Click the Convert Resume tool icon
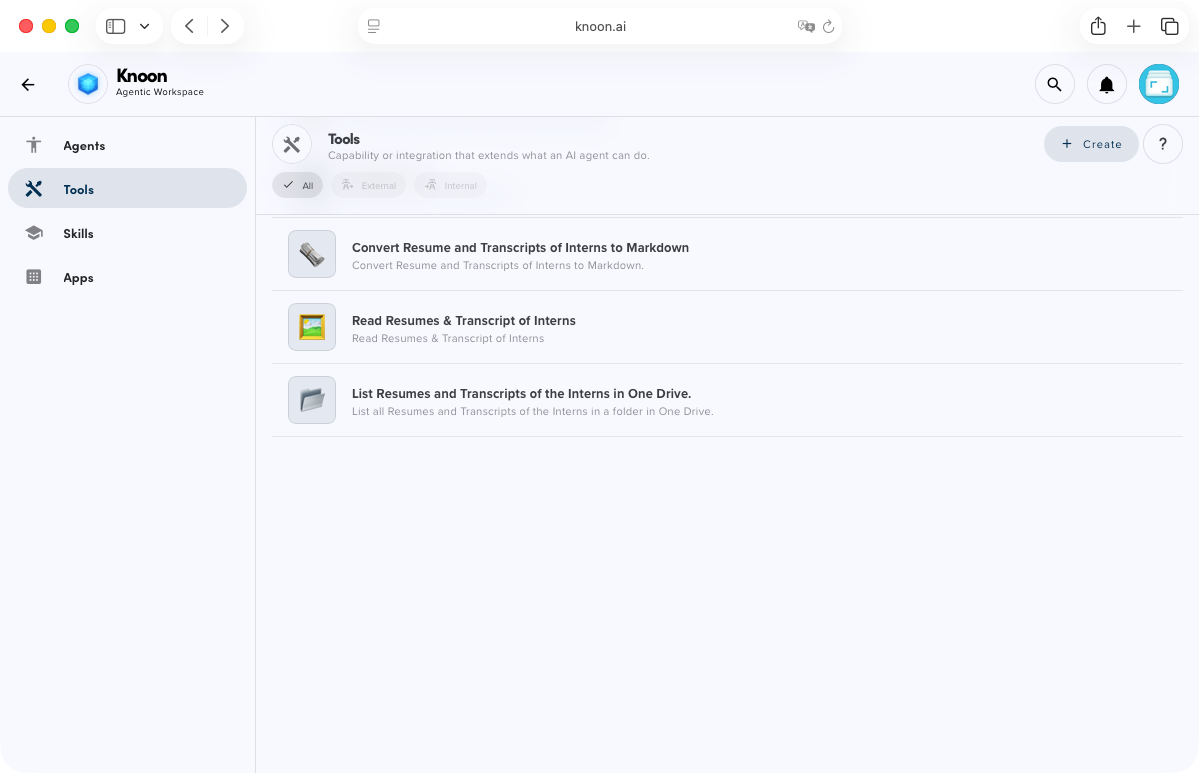The height and width of the screenshot is (773, 1199). coord(312,254)
